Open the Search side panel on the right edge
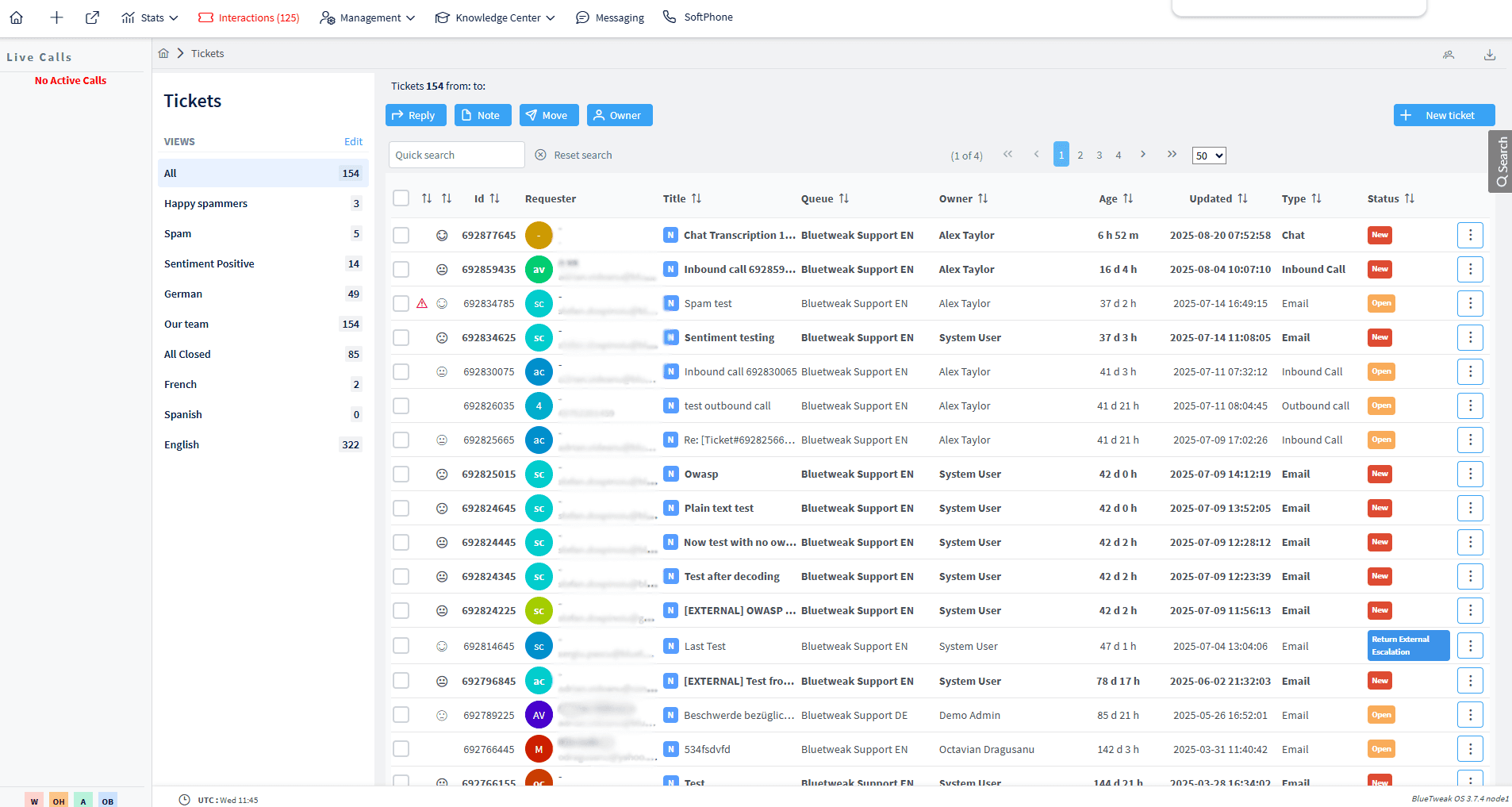The height and width of the screenshot is (807, 1512). coord(1501,161)
